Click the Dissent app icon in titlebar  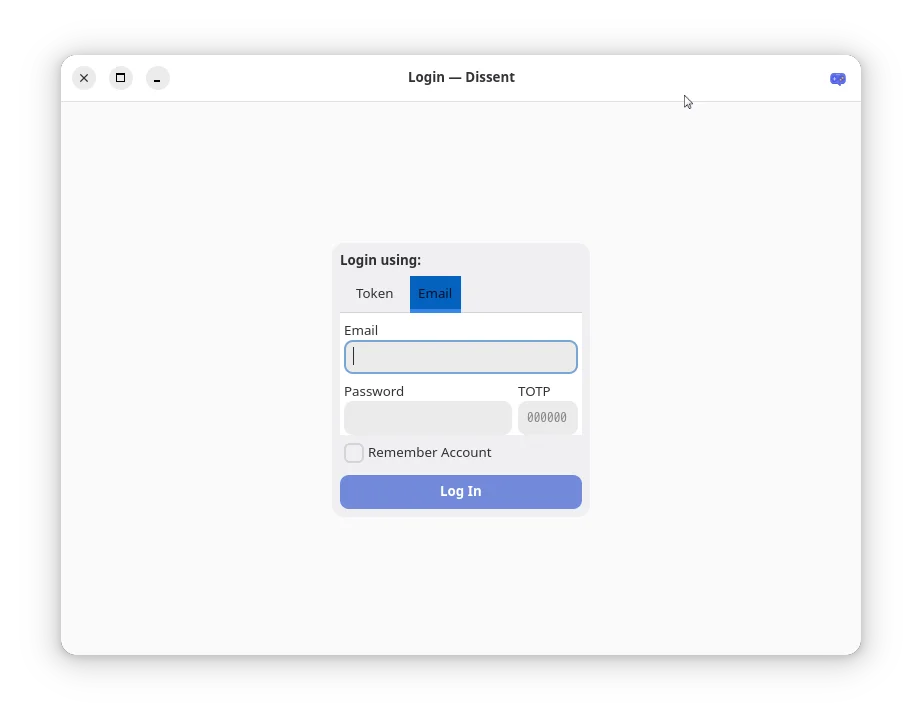[x=837, y=78]
